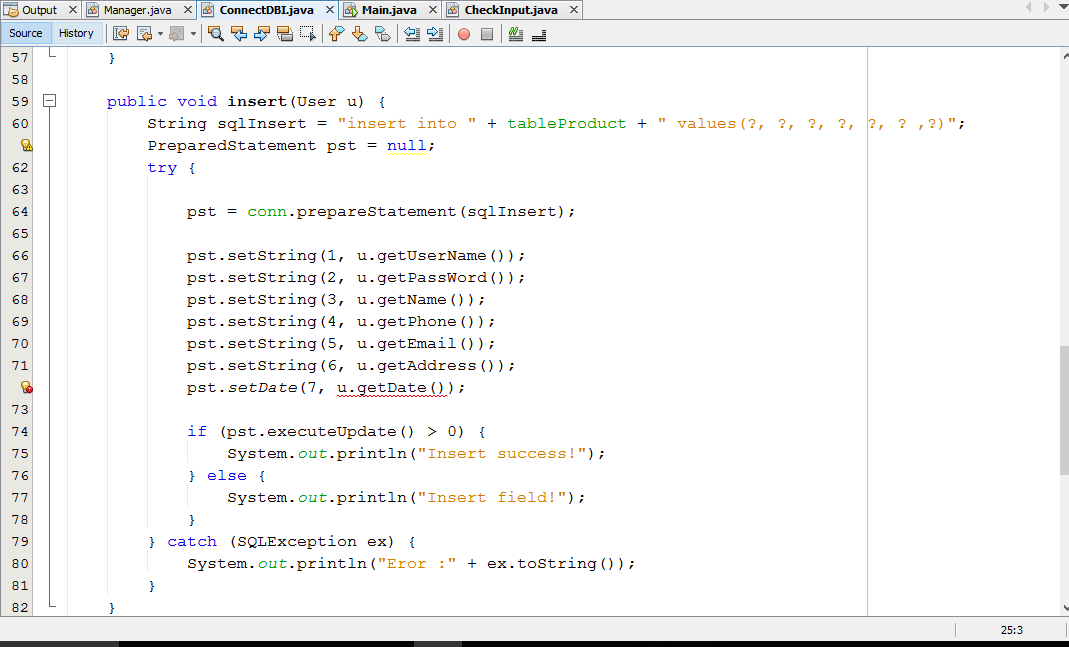
Task: Jump to the Next Bookmark
Action: pyautogui.click(x=359, y=34)
